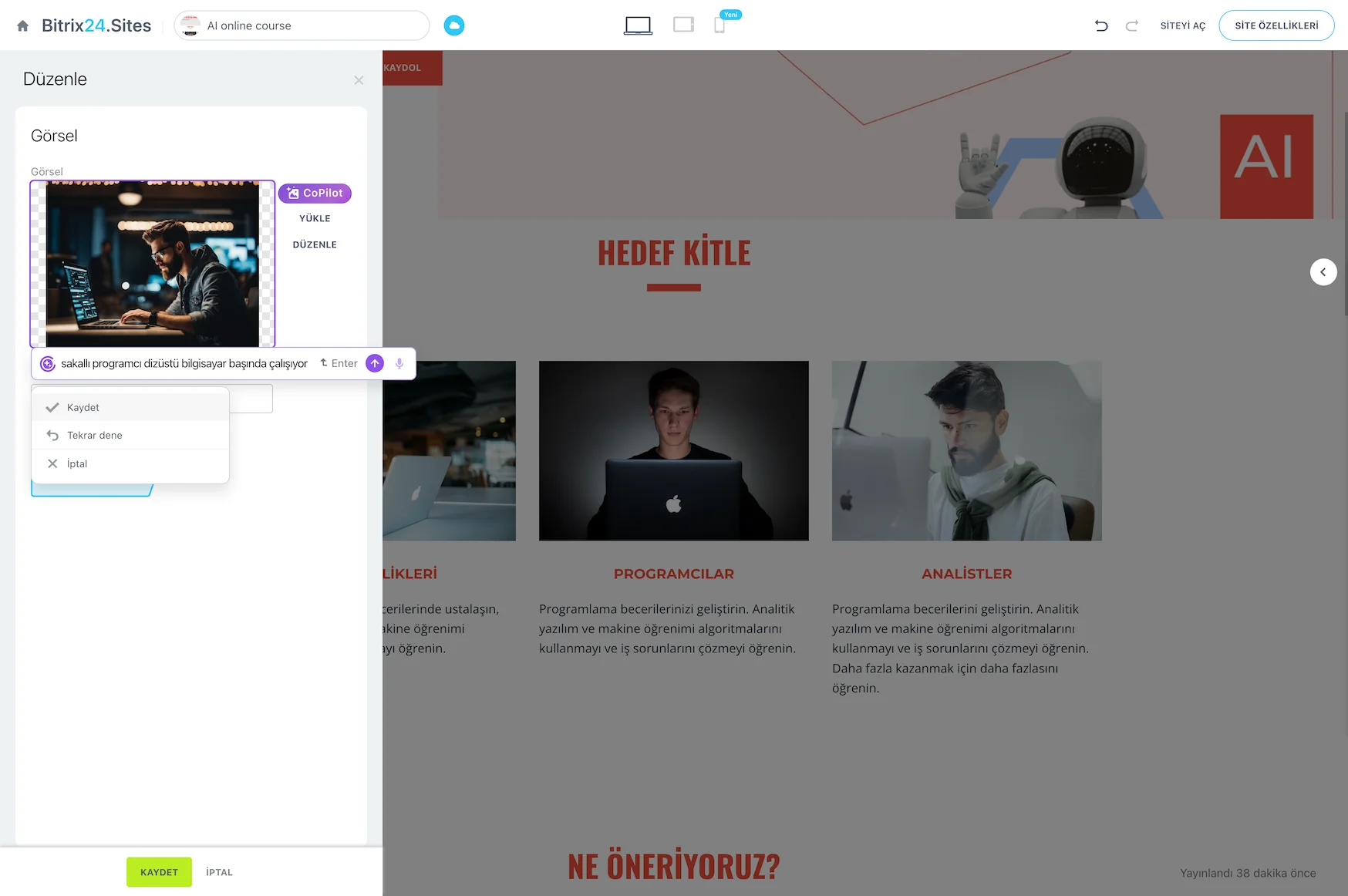Click the NE ÖNERİYORUZ? heading
The height and width of the screenshot is (896, 1348).
tap(674, 867)
